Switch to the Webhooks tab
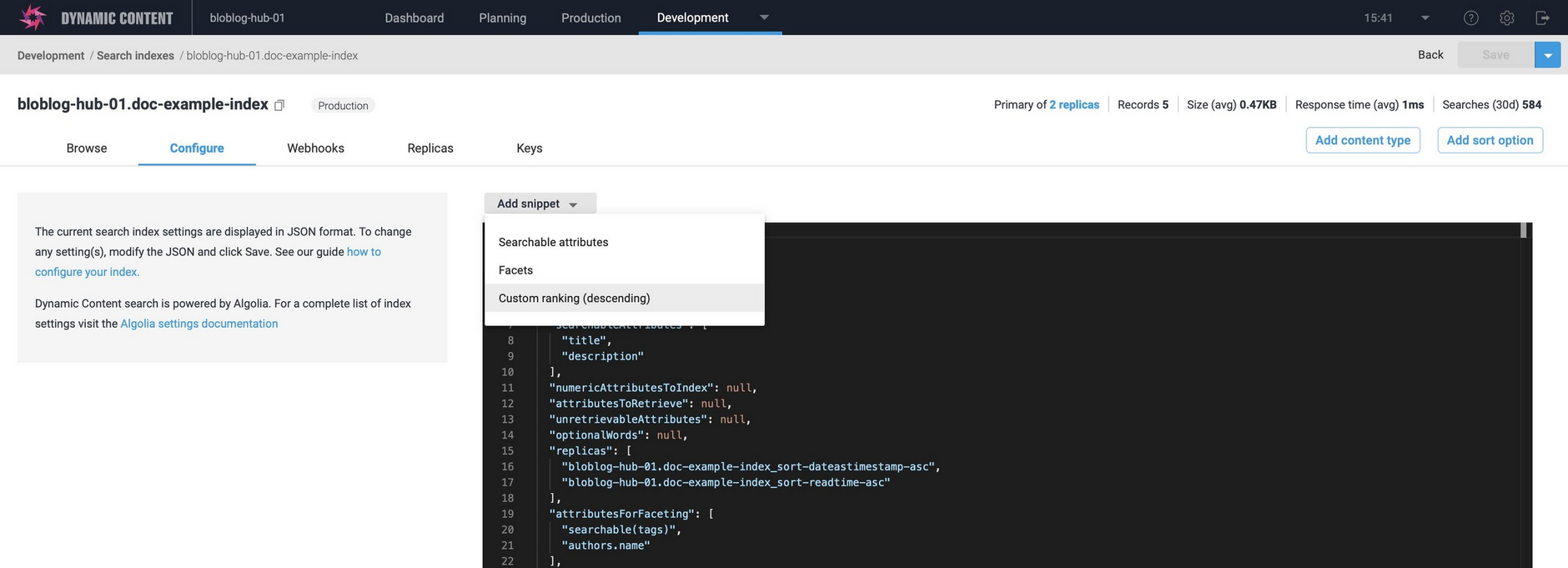The height and width of the screenshot is (568, 1568). pyautogui.click(x=315, y=148)
